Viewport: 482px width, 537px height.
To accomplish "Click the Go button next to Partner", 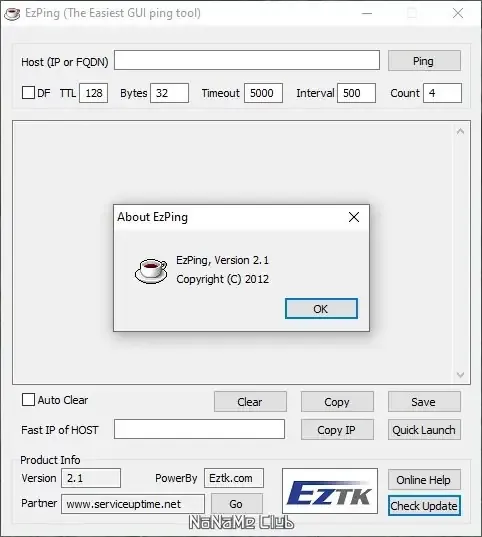I will (237, 504).
